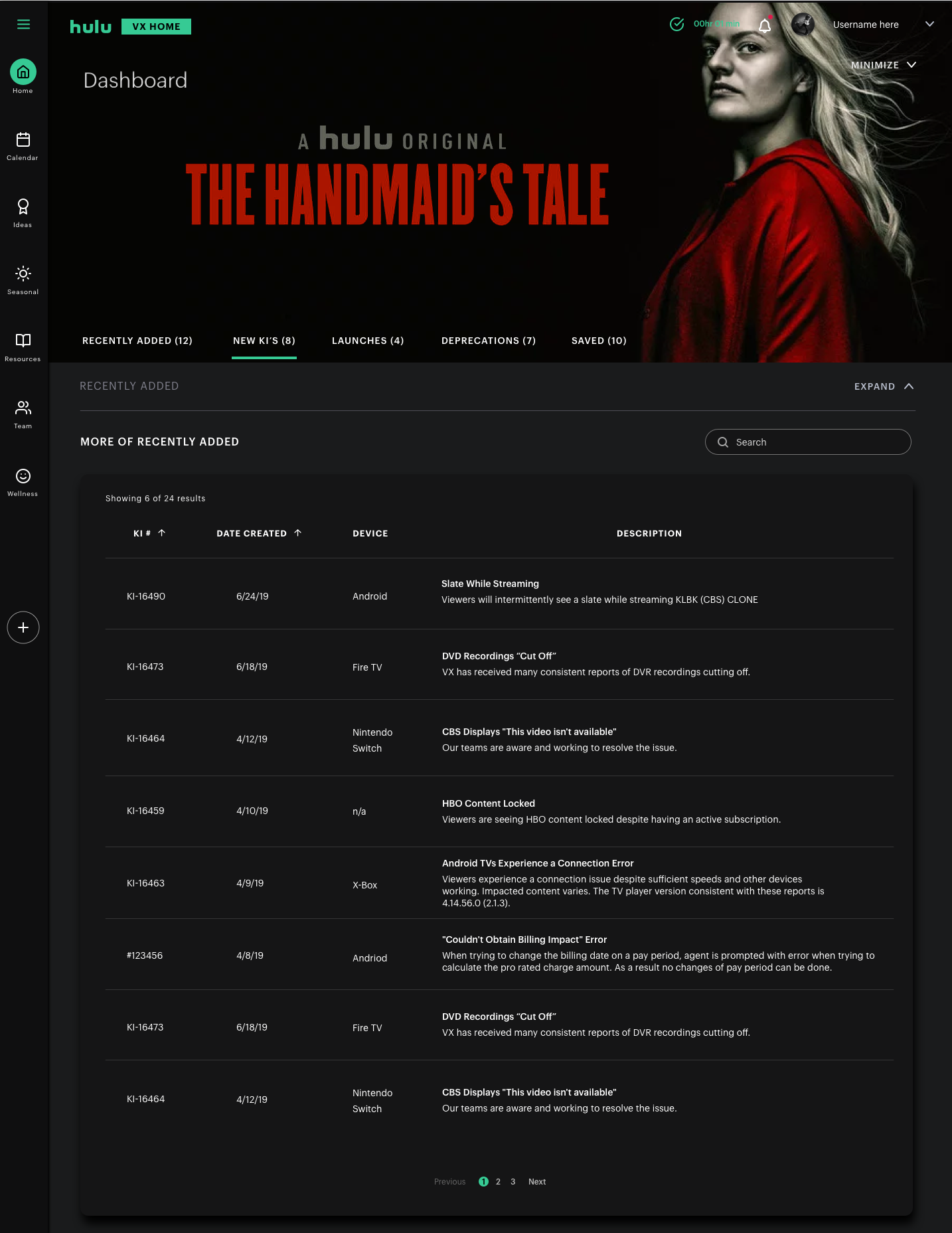Open KI-16463 row ID
The image size is (952, 1233).
[x=145, y=883]
